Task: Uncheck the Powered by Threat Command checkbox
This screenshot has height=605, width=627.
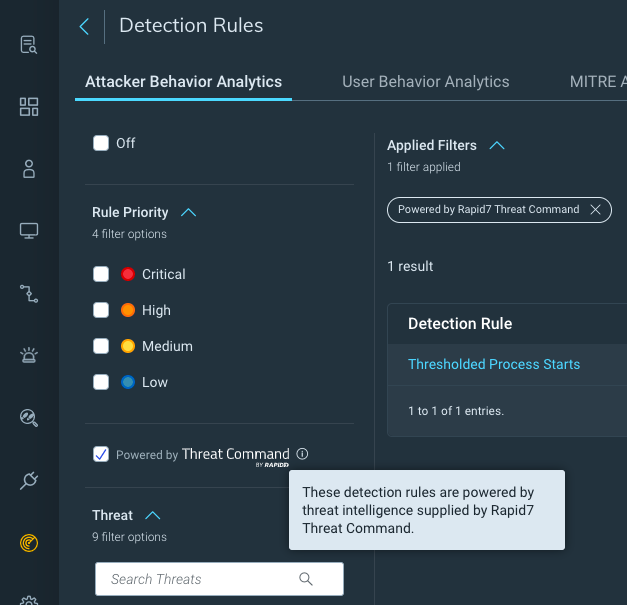Action: click(x=101, y=454)
